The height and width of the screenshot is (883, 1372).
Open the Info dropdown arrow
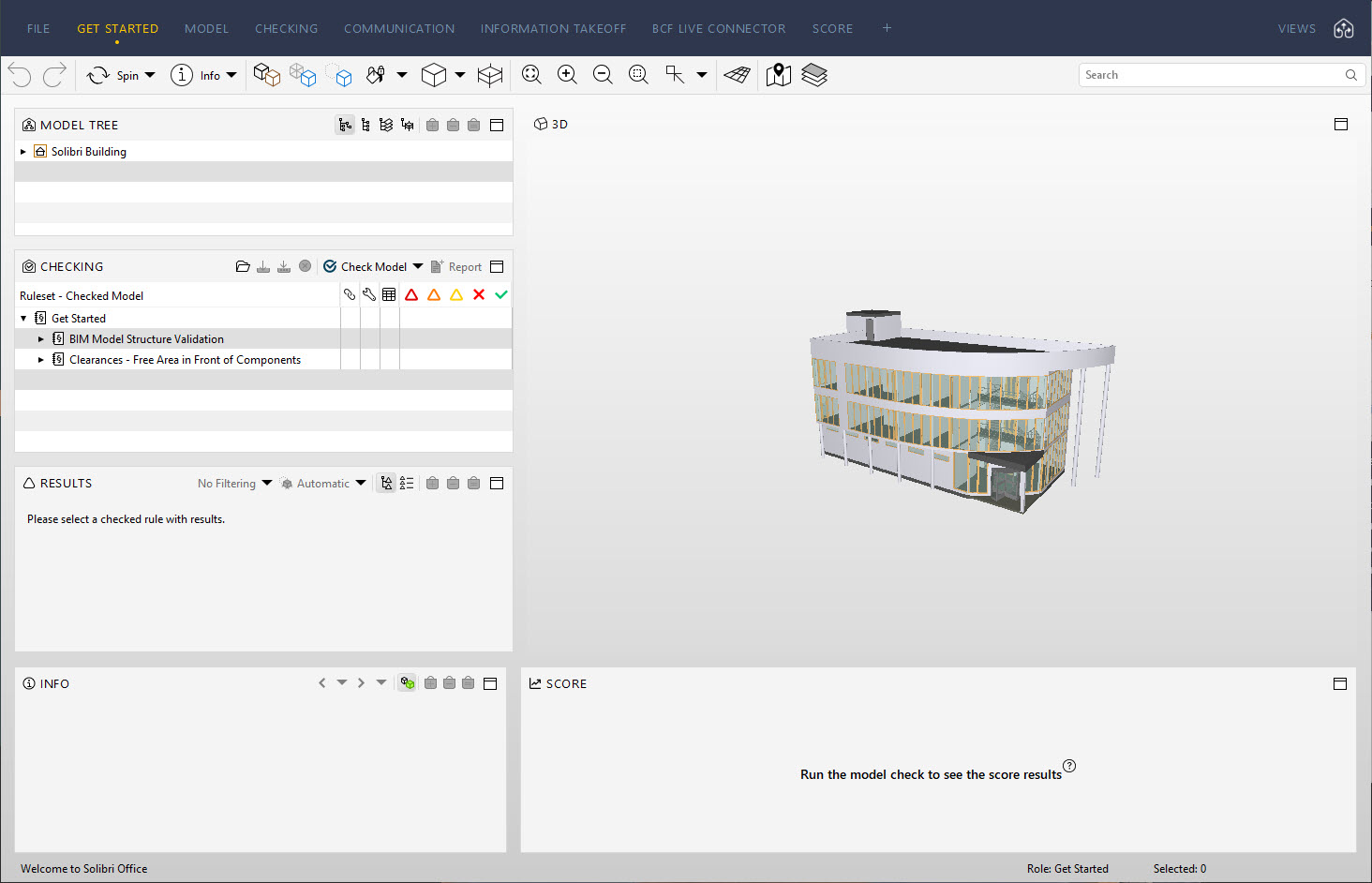coord(231,75)
